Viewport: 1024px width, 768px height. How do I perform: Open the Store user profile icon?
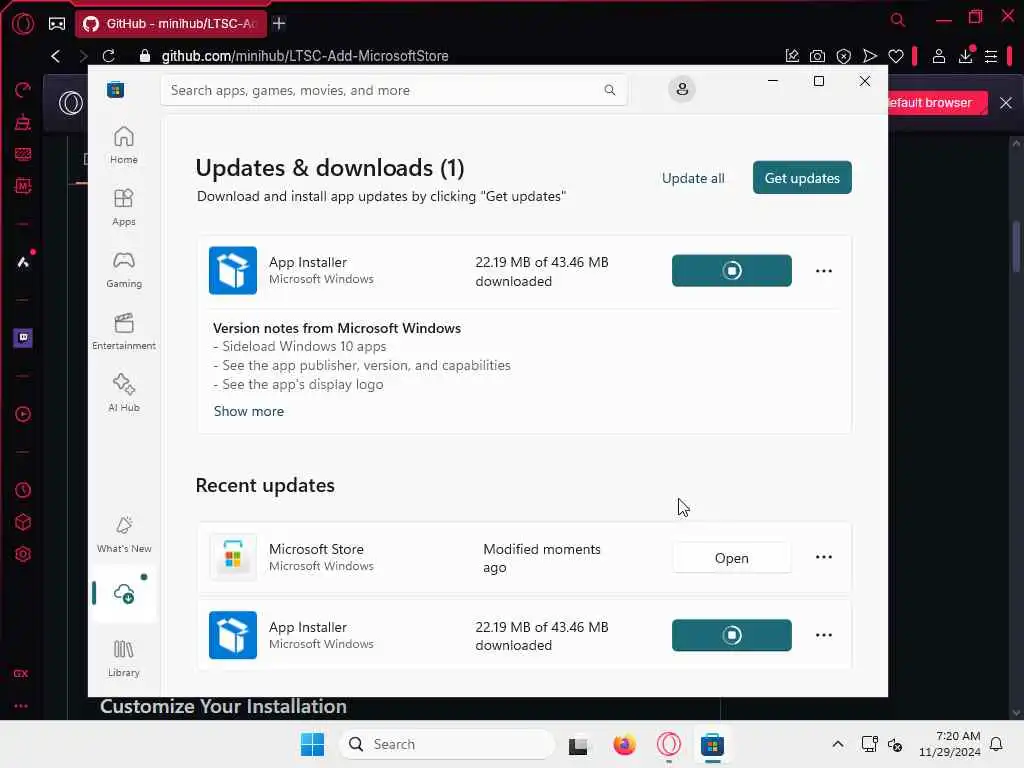(x=682, y=89)
